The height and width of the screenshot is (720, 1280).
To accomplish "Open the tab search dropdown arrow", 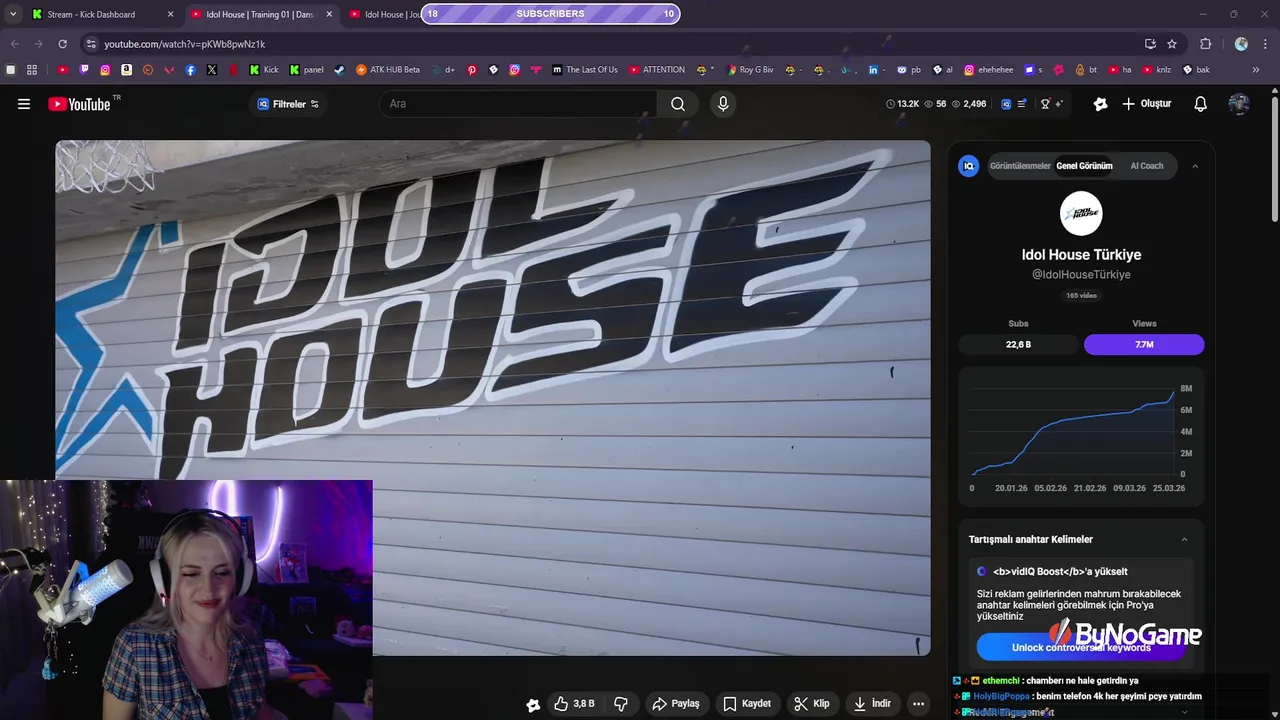I will coord(12,14).
